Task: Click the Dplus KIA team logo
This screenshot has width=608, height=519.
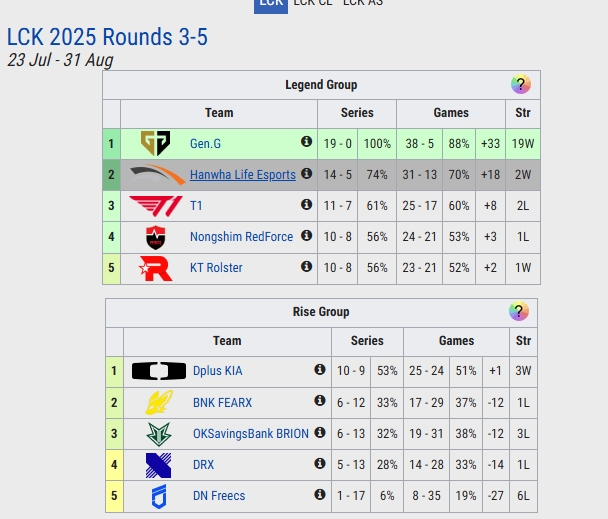Action: tap(159, 371)
